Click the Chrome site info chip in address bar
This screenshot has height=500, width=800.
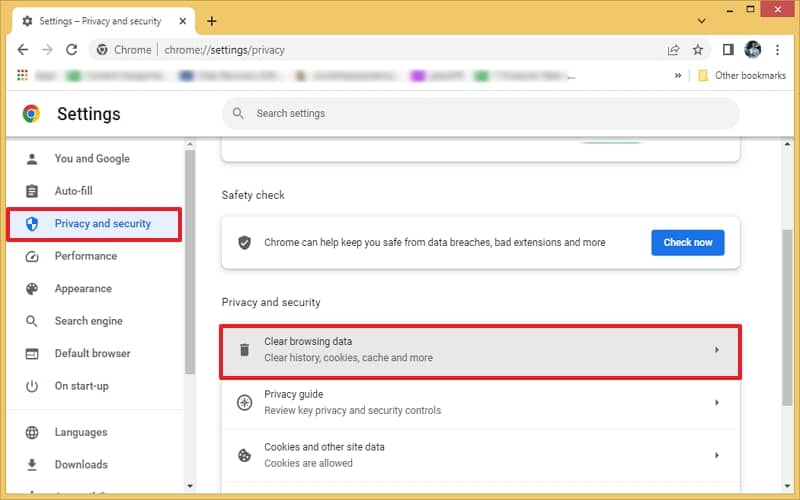124,49
